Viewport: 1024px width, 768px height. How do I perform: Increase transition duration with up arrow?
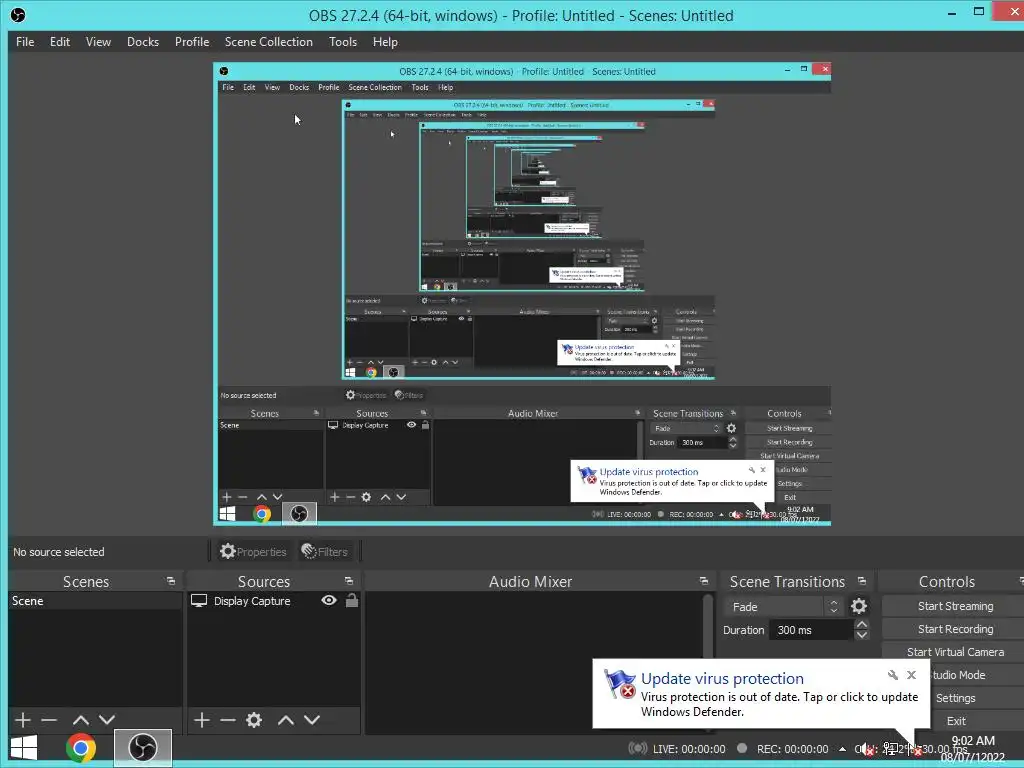(862, 625)
